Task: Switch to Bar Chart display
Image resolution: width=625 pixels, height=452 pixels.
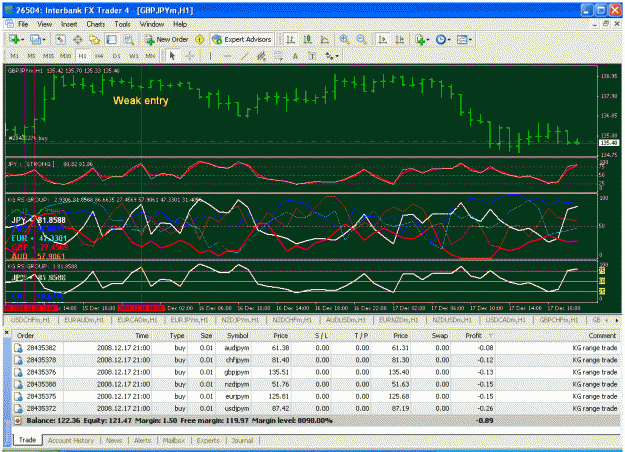Action: 291,39
